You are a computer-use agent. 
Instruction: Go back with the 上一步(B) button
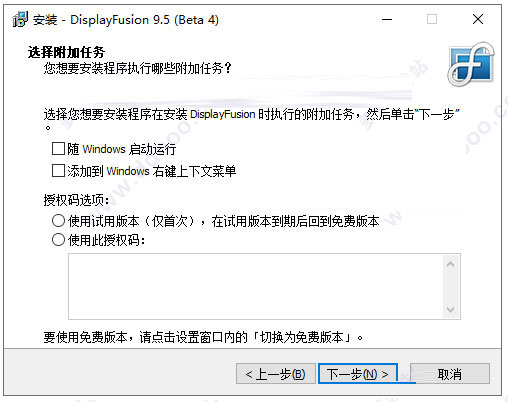click(x=276, y=374)
